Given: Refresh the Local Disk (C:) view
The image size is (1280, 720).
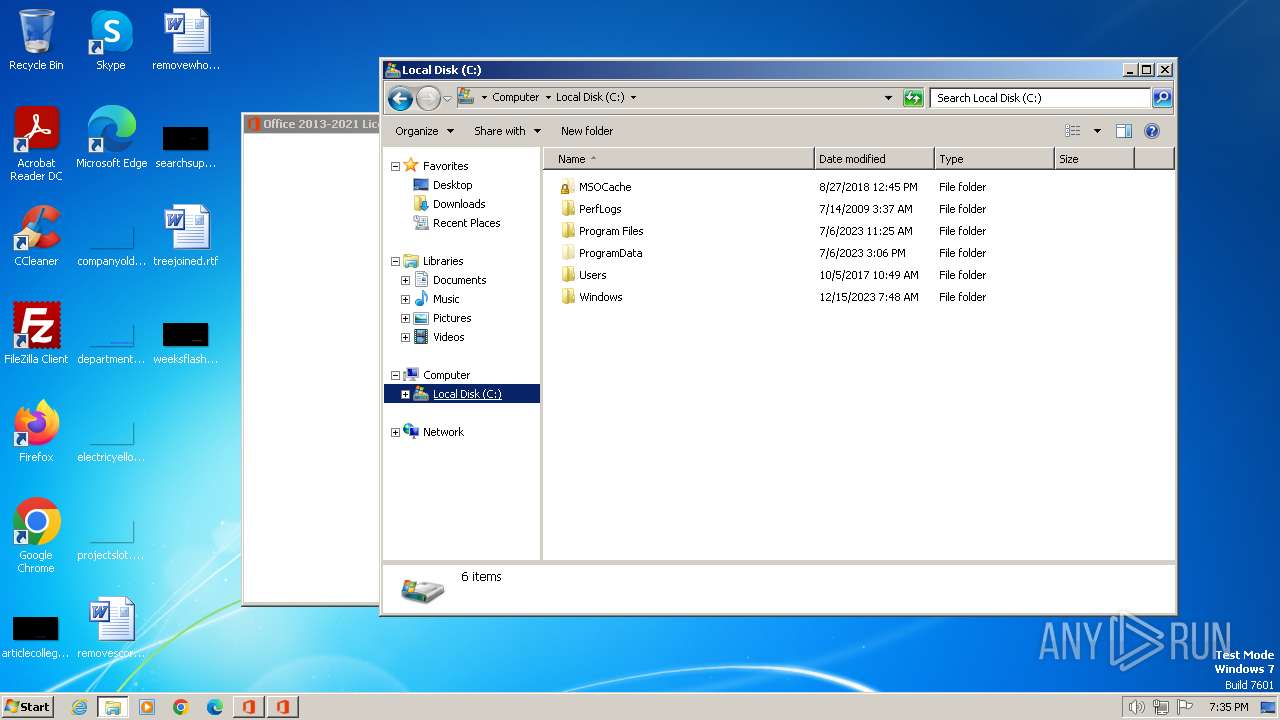Looking at the screenshot, I should tap(912, 98).
